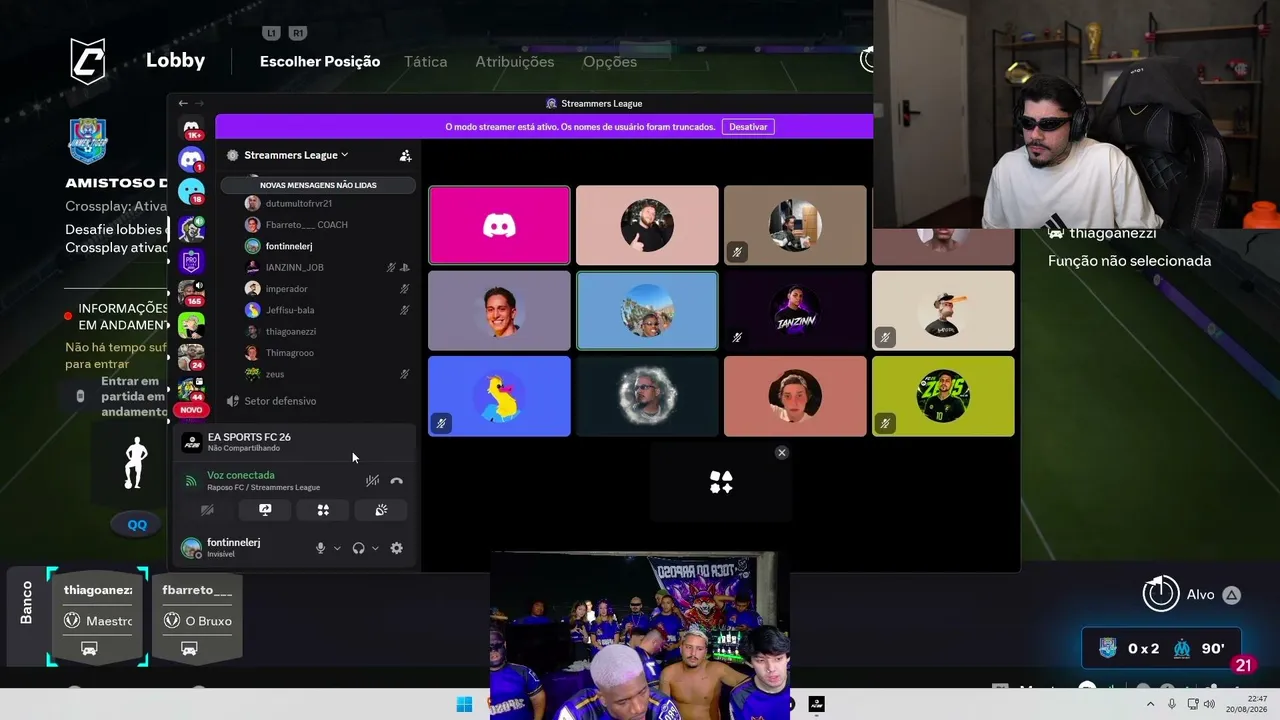1280x720 pixels.
Task: Click the mute icon on the beige cap-avatar tile
Action: [x=885, y=338]
